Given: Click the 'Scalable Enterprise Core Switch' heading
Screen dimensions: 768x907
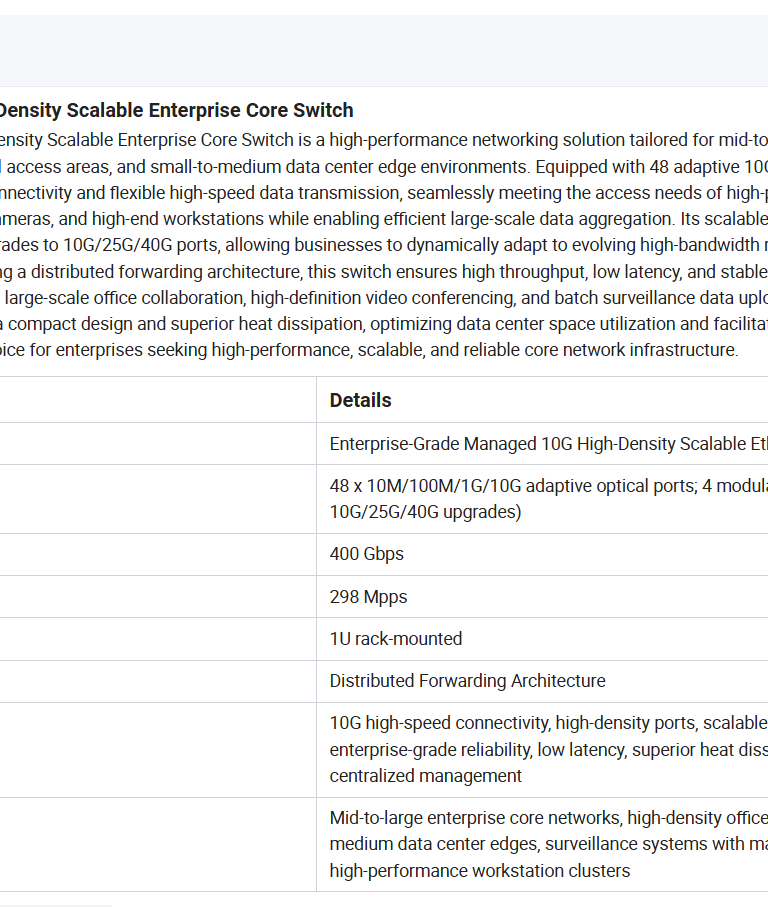Looking at the screenshot, I should click(177, 110).
